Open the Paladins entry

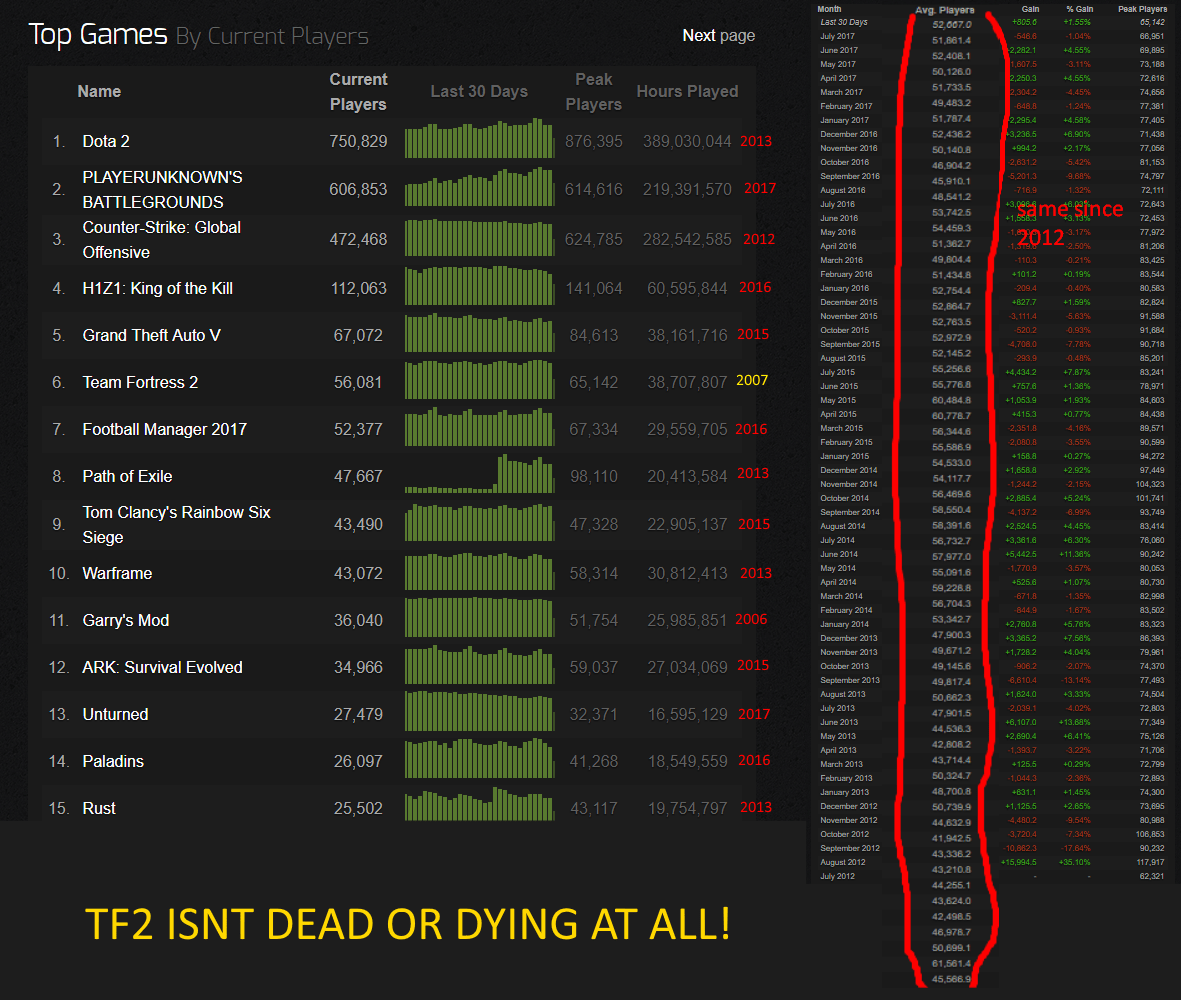coord(113,761)
